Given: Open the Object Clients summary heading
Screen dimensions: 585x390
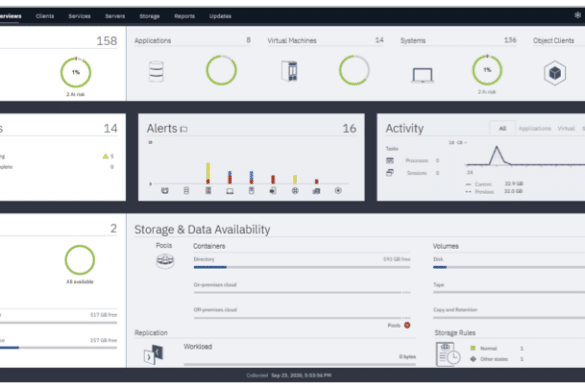Looking at the screenshot, I should (554, 41).
